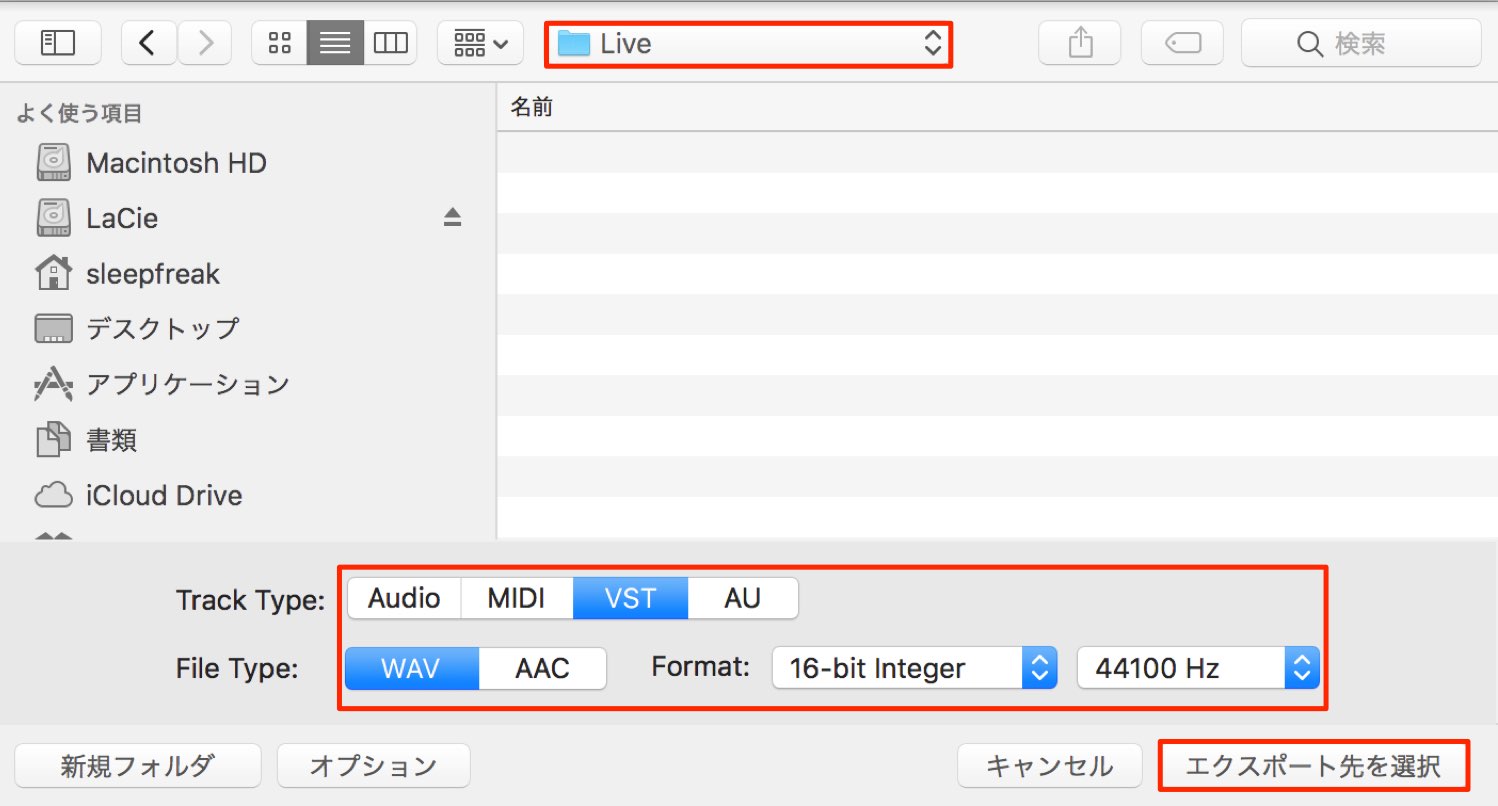Open iCloud Drive in the sidebar
The height and width of the screenshot is (806, 1498).
pyautogui.click(x=250, y=495)
